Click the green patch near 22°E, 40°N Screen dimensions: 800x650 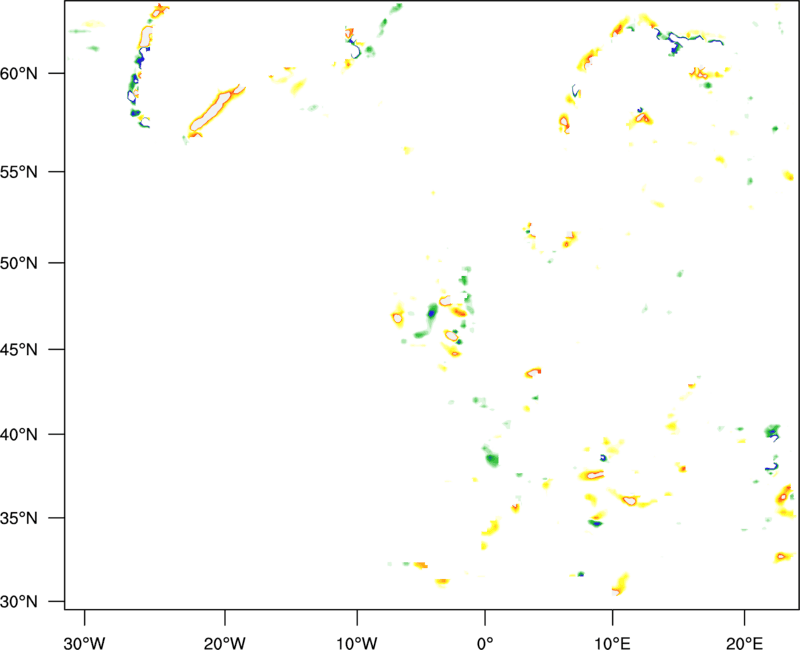click(x=772, y=431)
